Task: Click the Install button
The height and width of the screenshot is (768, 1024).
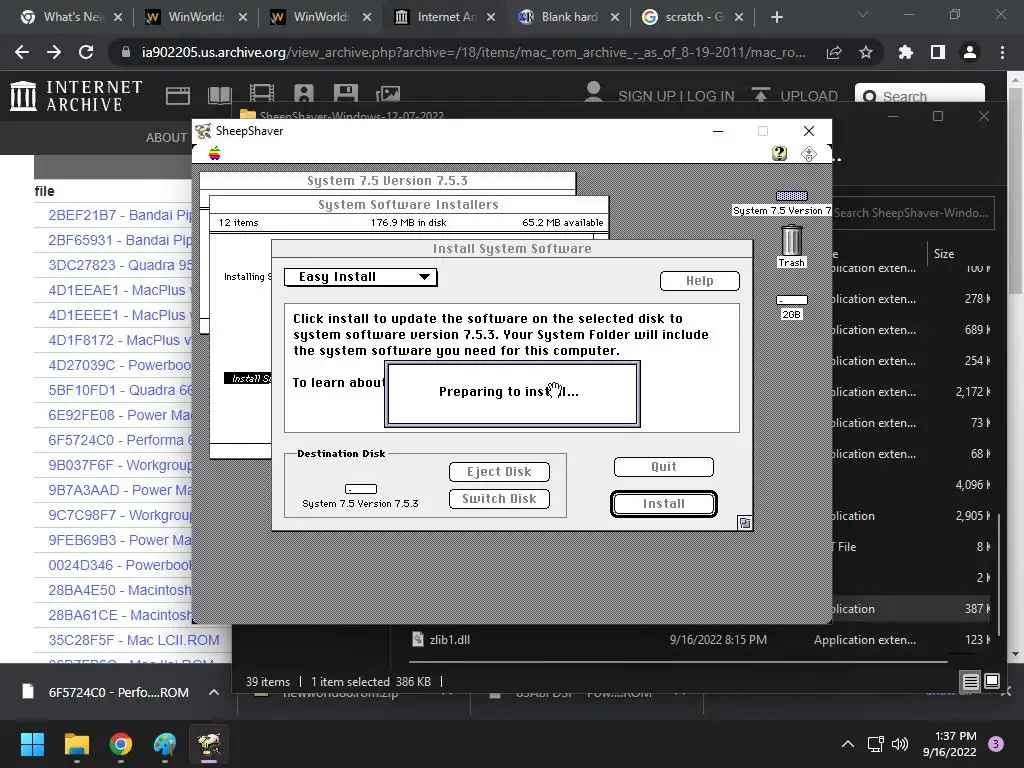Action: pyautogui.click(x=664, y=504)
